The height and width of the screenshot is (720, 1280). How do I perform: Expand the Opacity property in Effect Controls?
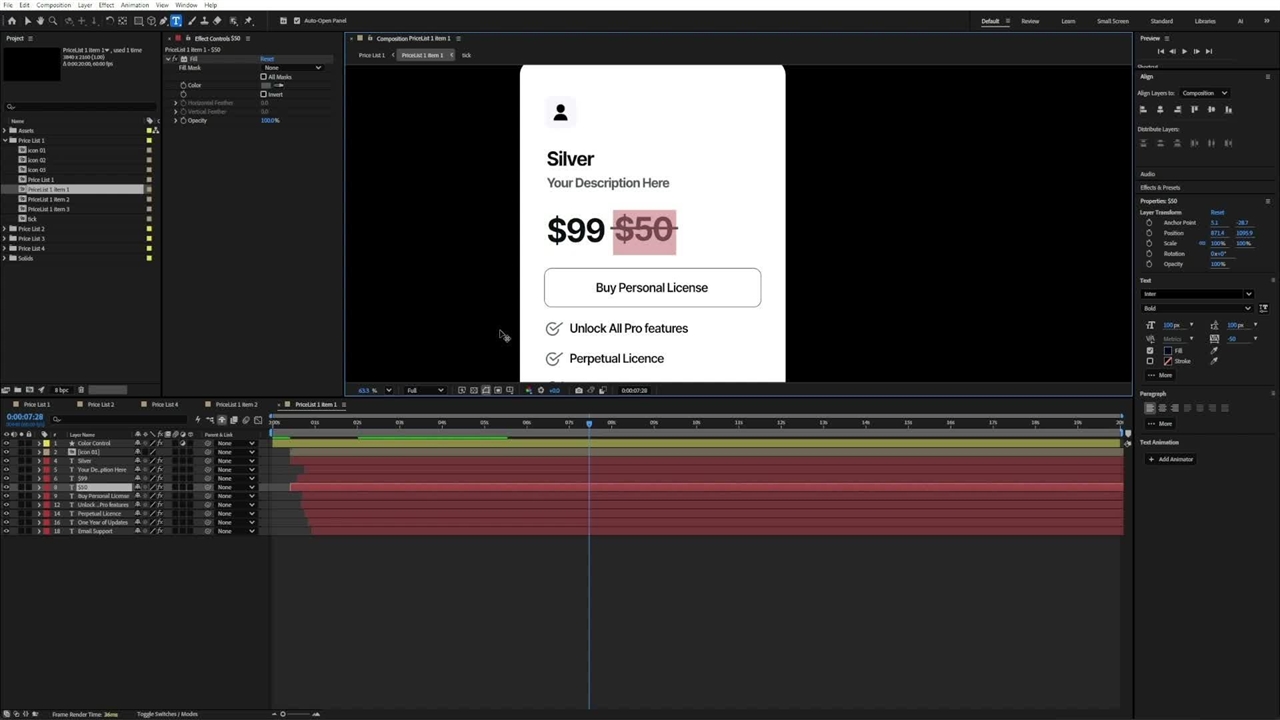[x=175, y=120]
